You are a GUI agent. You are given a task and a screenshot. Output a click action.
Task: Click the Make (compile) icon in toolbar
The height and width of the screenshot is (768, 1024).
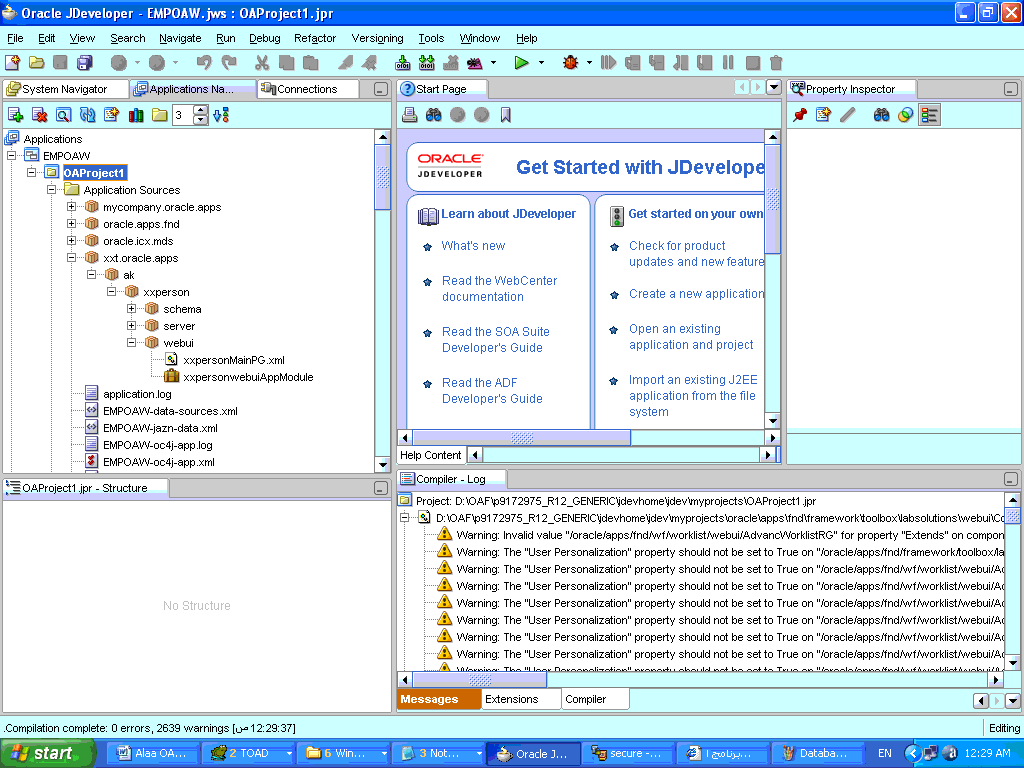point(403,63)
